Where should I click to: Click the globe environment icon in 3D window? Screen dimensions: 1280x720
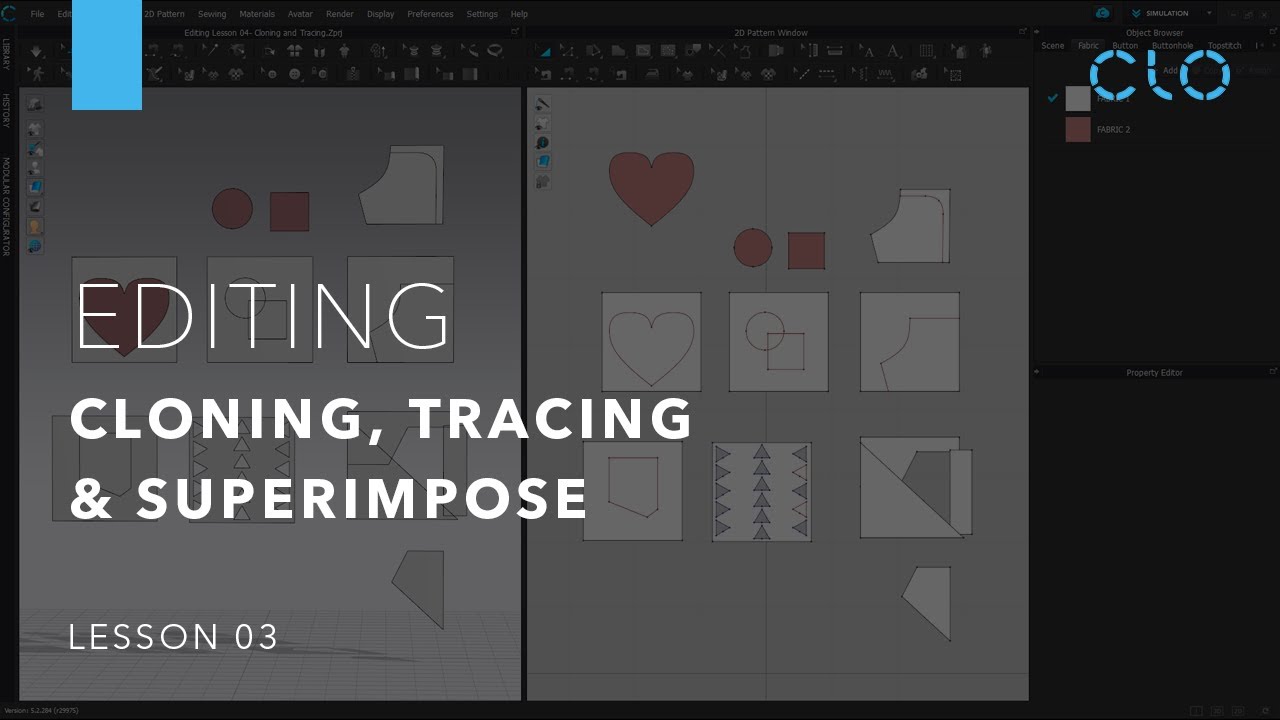click(35, 246)
